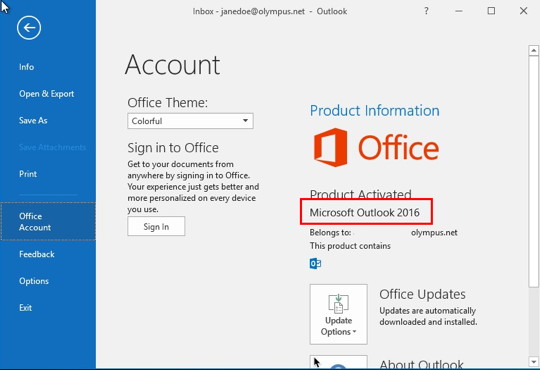This screenshot has height=370, width=540.
Task: Click the Office logo icon
Action: [x=330, y=147]
